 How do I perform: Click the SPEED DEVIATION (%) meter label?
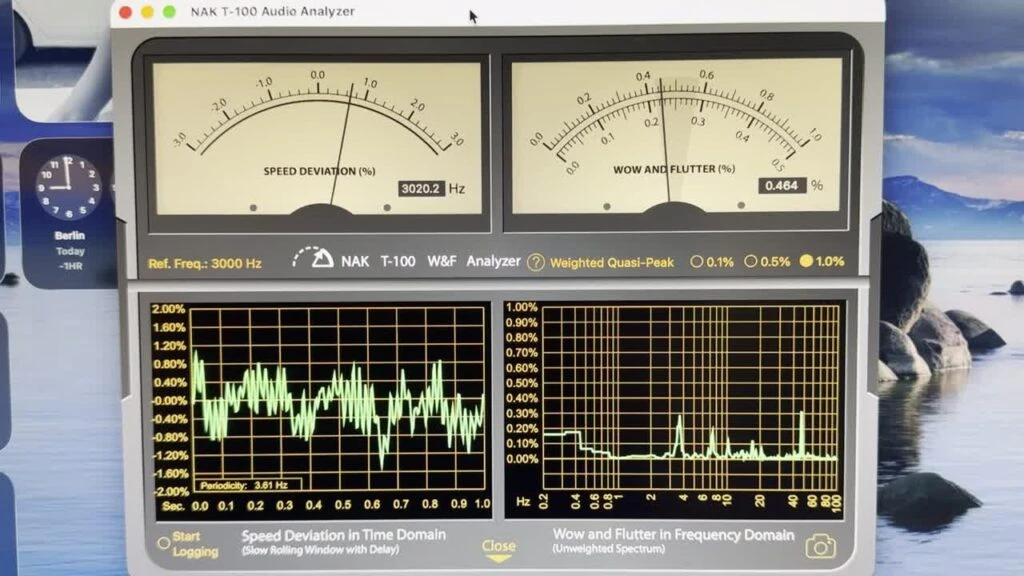pyautogui.click(x=319, y=171)
